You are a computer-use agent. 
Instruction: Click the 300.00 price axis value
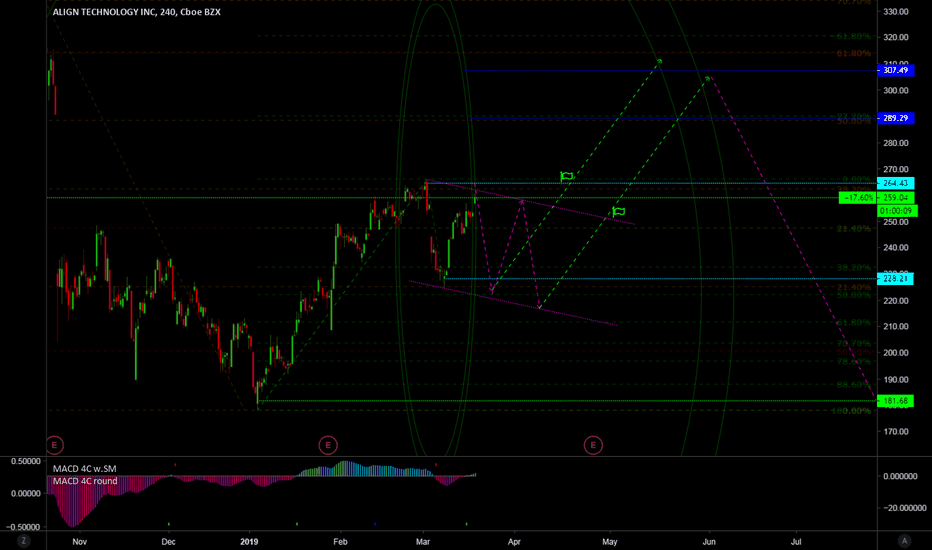(896, 91)
